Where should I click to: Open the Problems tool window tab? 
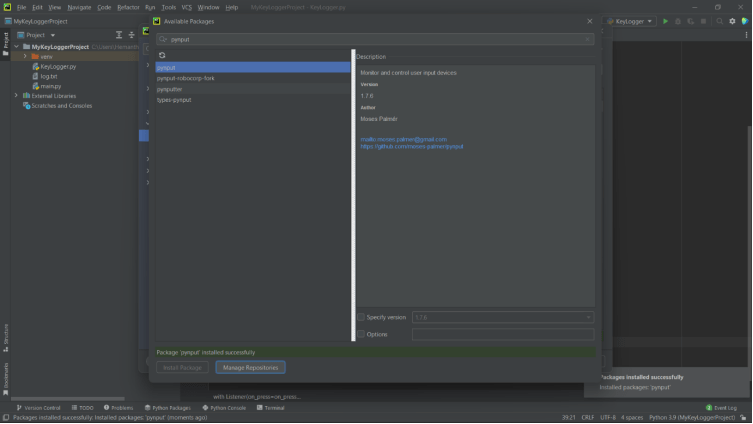coord(118,408)
